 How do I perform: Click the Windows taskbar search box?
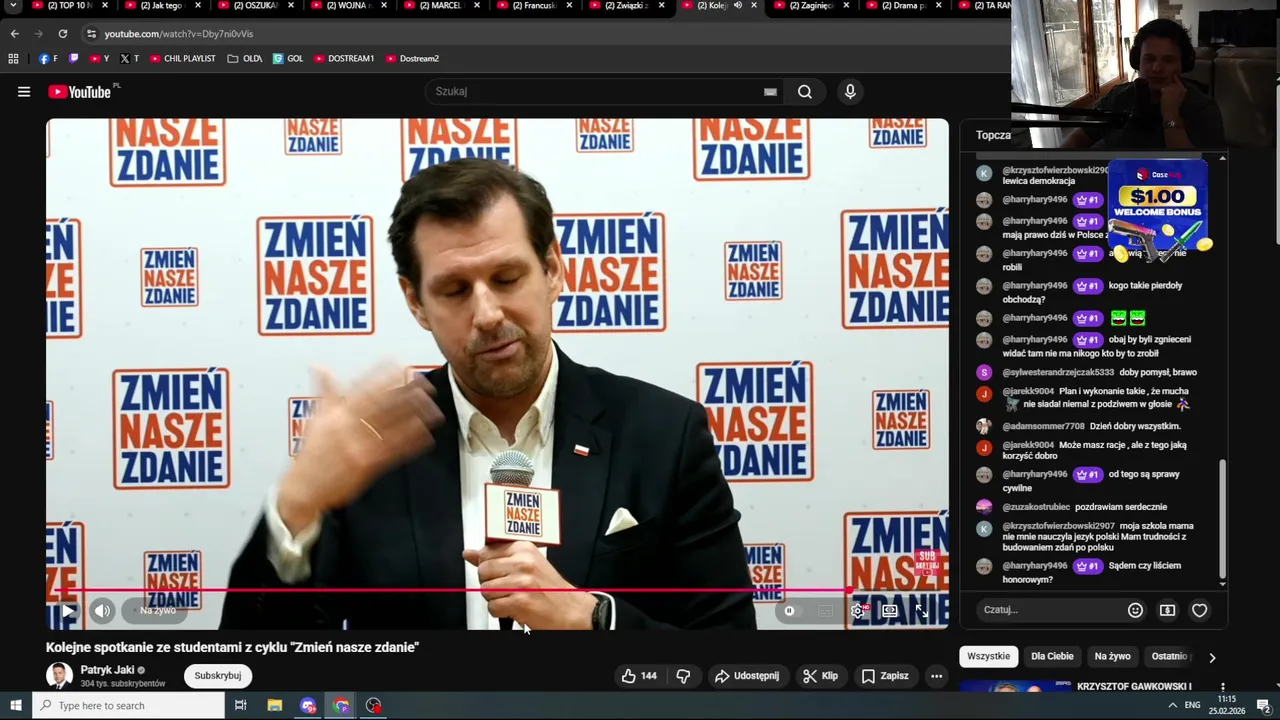pyautogui.click(x=128, y=705)
